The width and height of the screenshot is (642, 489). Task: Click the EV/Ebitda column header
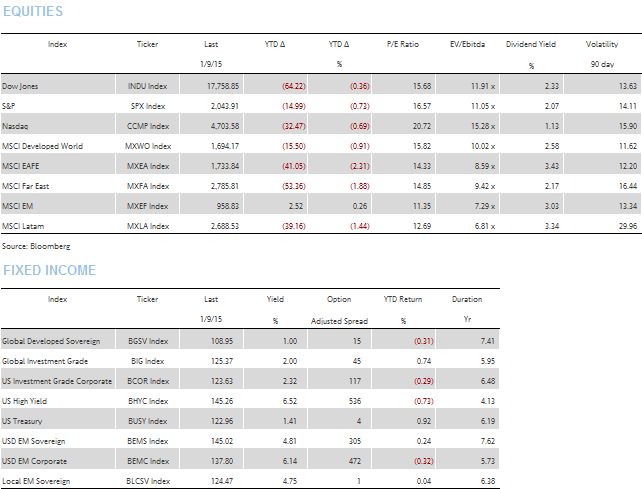tap(469, 44)
